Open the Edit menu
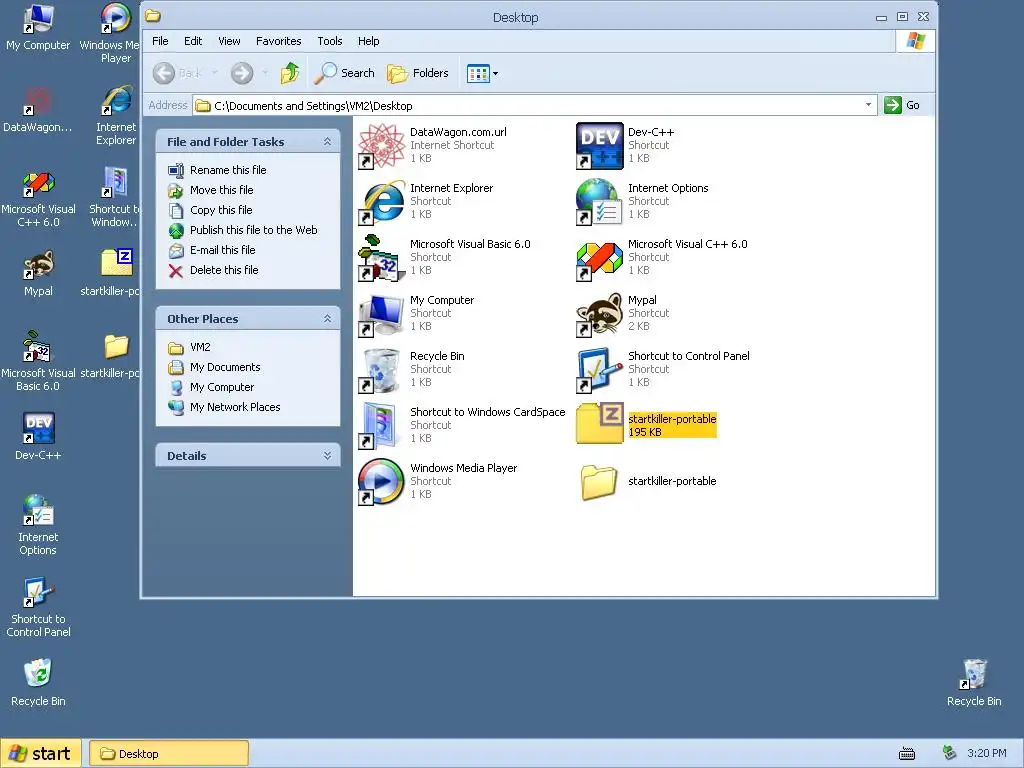1024x768 pixels. click(x=193, y=41)
